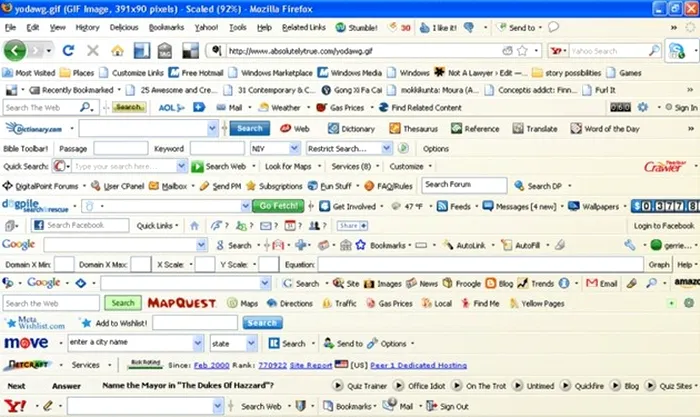Click the AutoFill icon in Google toolbar

[x=506, y=245]
